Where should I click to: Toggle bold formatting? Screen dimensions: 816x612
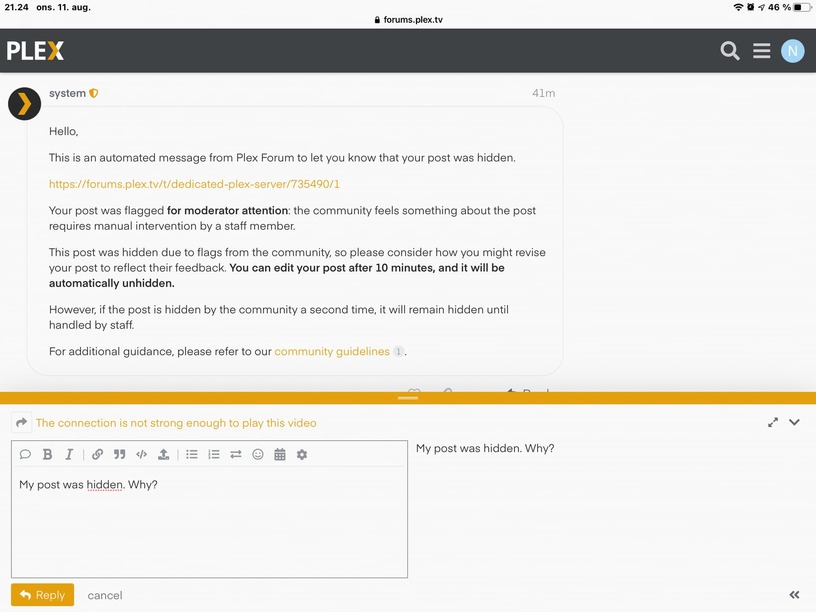click(47, 454)
